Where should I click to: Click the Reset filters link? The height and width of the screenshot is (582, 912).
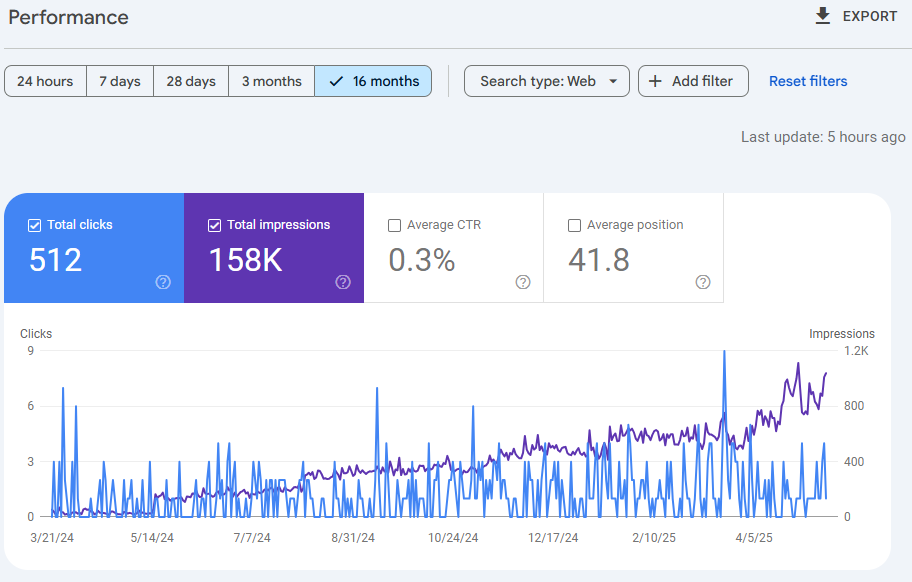[808, 81]
